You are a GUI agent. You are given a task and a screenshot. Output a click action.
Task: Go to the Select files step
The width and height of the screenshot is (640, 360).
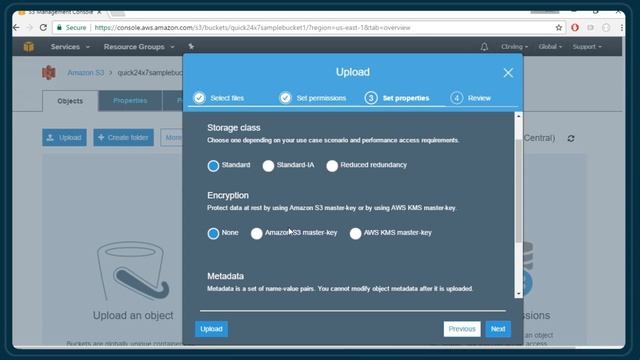tap(219, 98)
